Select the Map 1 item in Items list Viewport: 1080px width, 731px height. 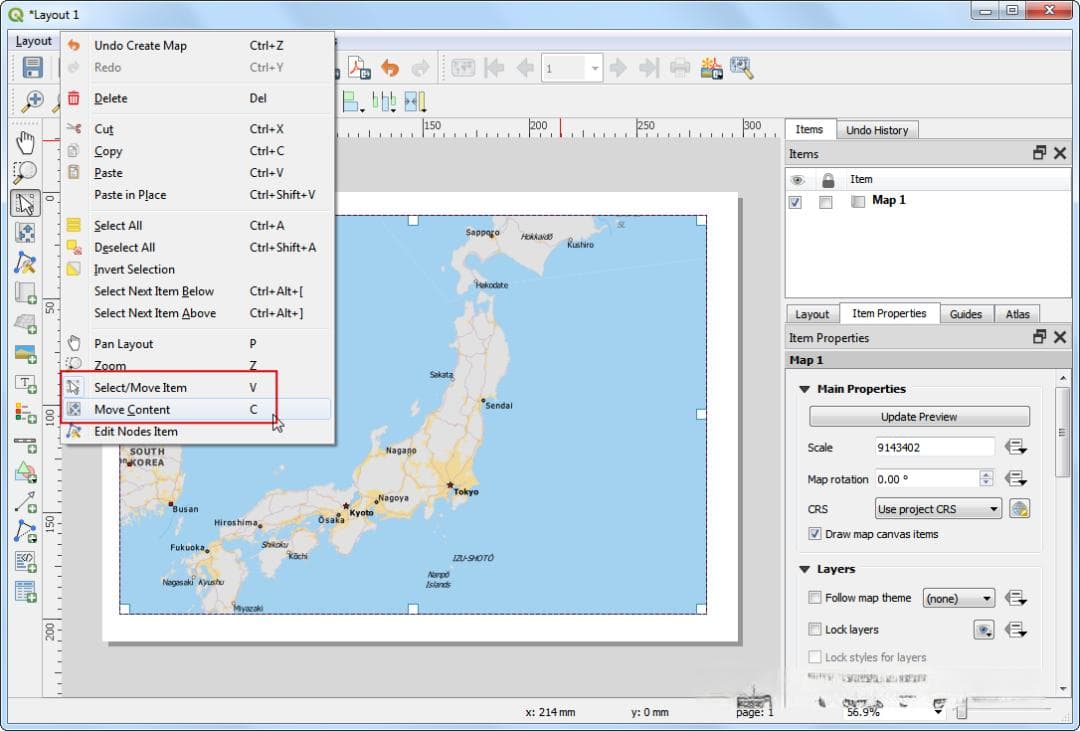(x=889, y=200)
